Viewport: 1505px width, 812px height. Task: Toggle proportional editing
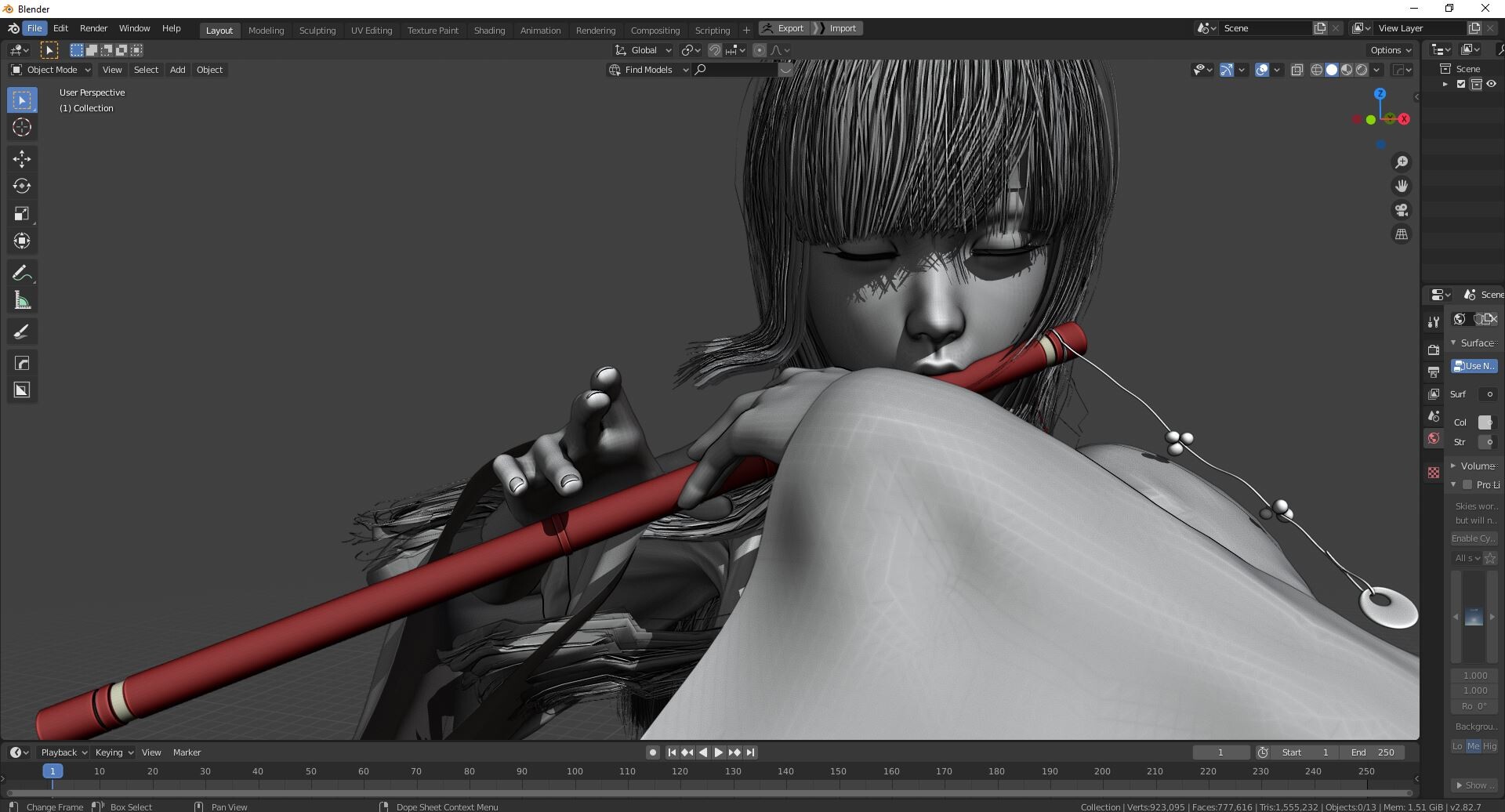coord(759,50)
